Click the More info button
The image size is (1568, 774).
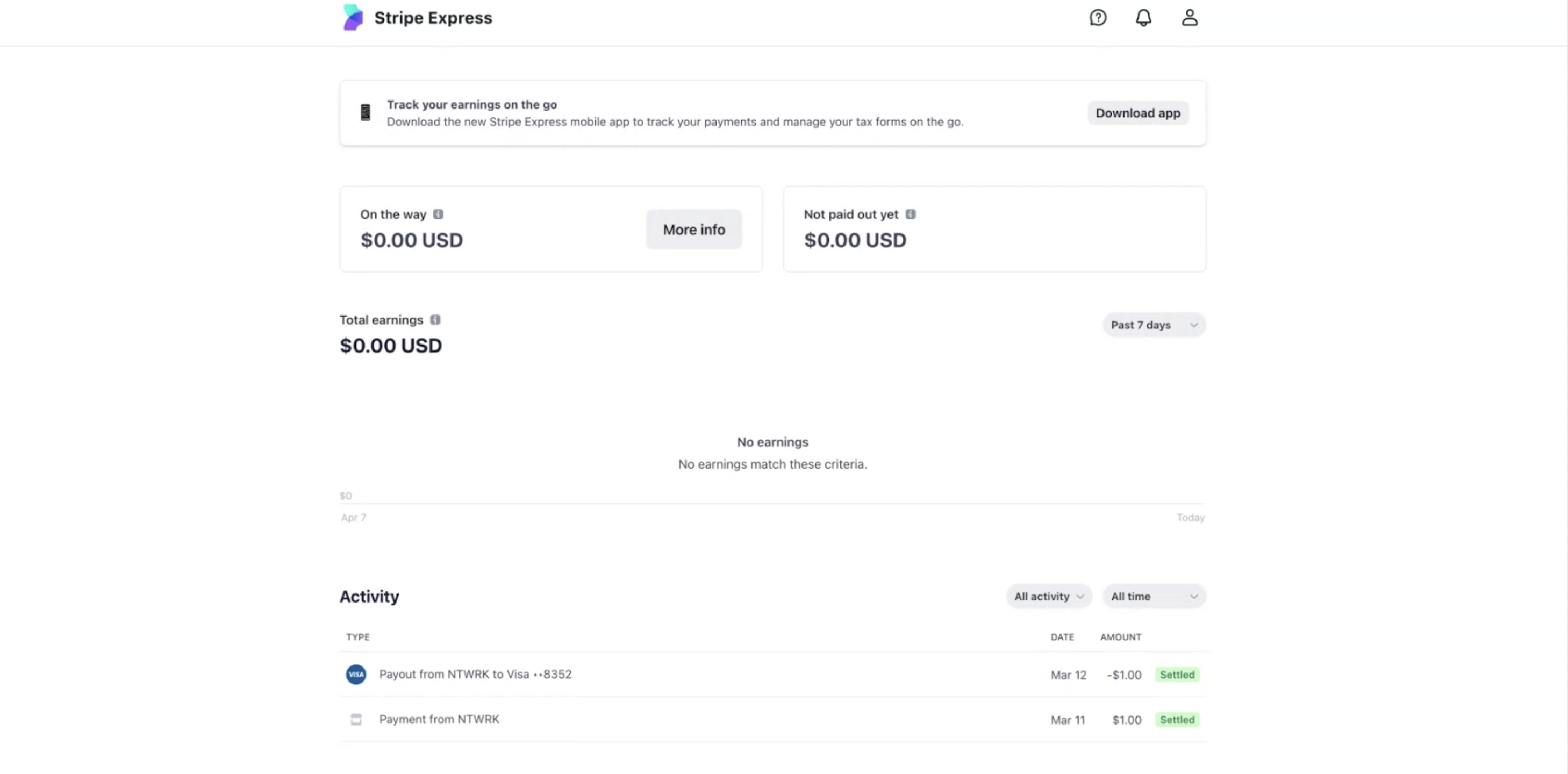[694, 230]
